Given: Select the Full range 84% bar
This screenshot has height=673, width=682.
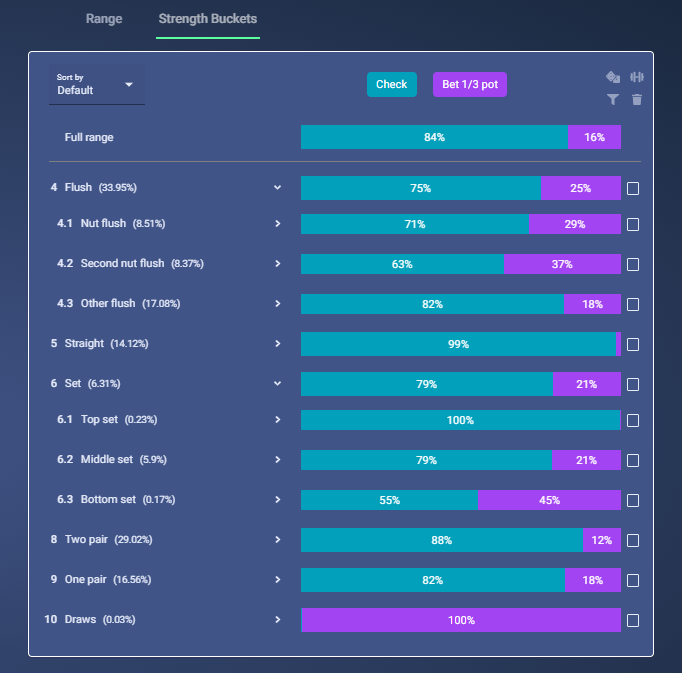Looking at the screenshot, I should [x=435, y=137].
